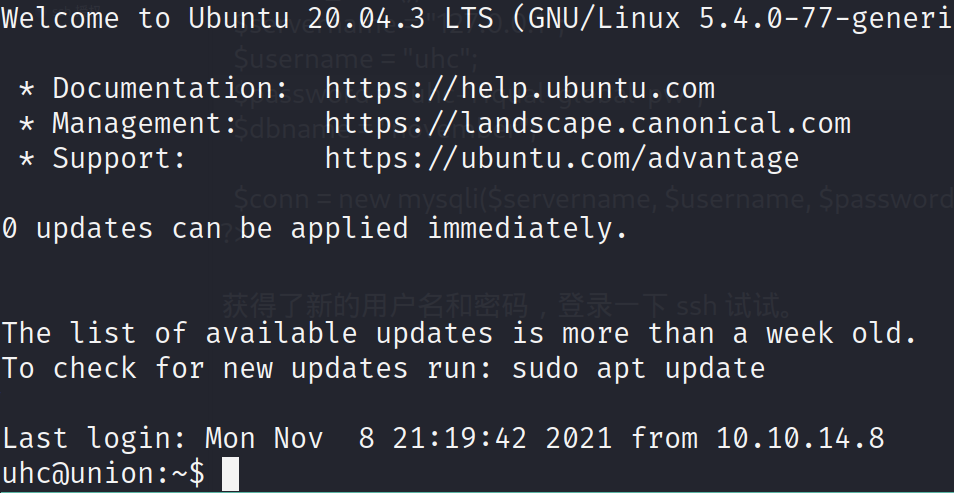Open the https://landscape.canonical.com management link
The image size is (954, 493).
pos(588,124)
